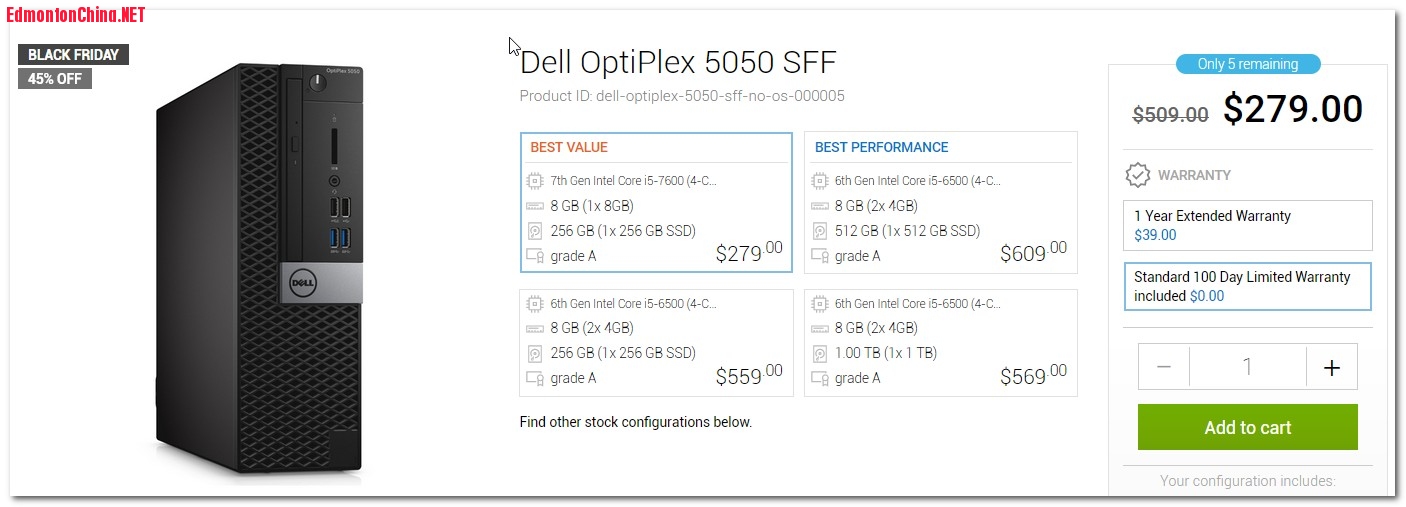Decrease quantity with the minus button
Image resolution: width=1406 pixels, height=507 pixels.
pyautogui.click(x=1164, y=367)
